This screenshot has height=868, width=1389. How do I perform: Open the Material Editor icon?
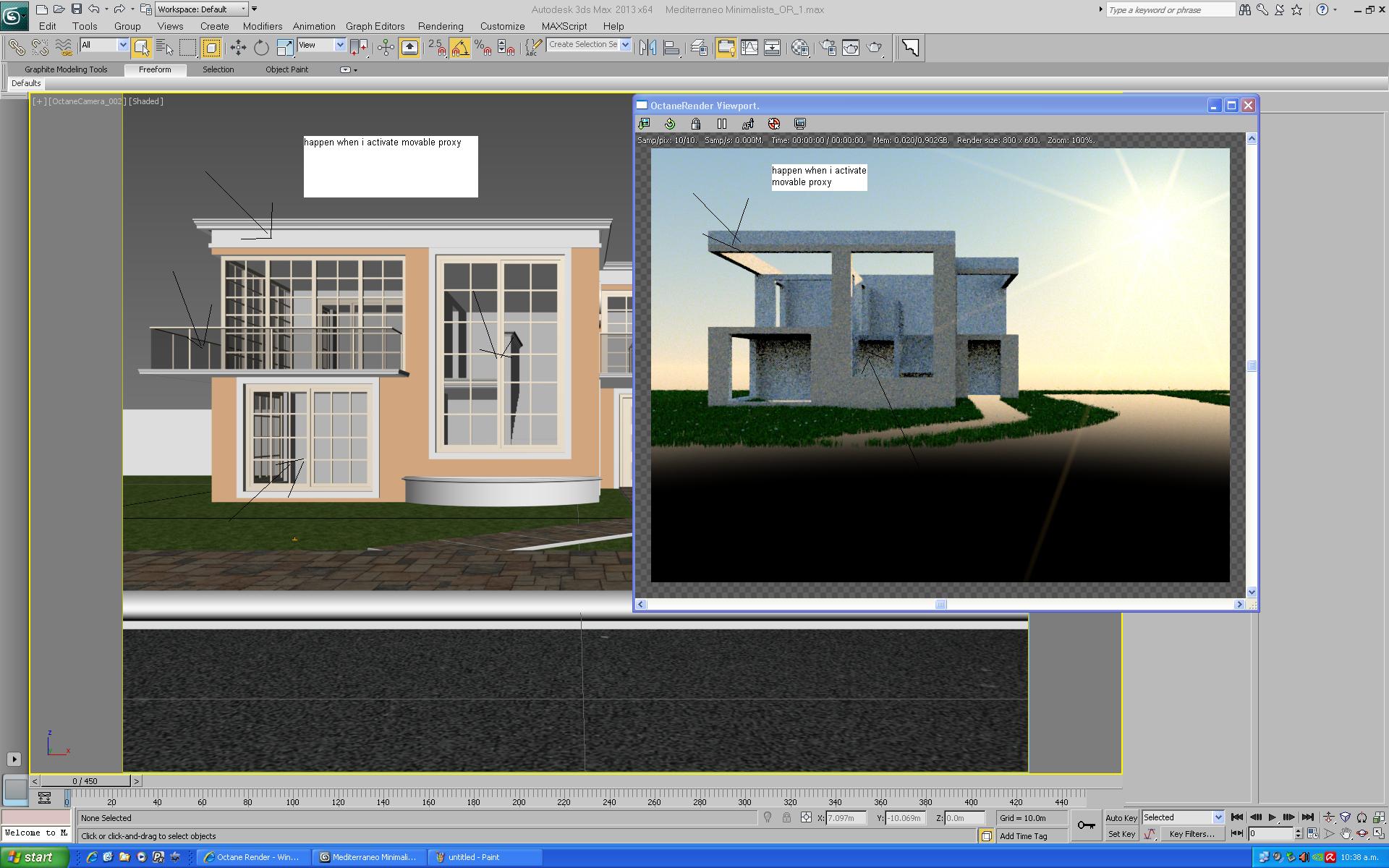coord(800,48)
